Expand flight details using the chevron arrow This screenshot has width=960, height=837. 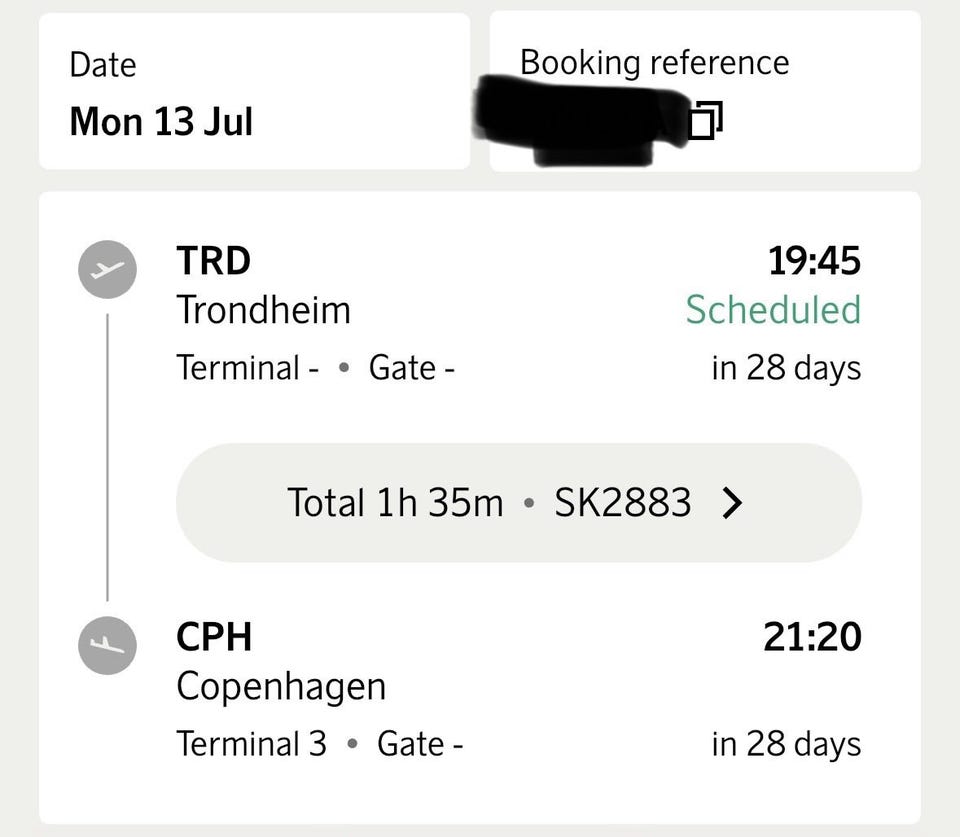(x=732, y=503)
